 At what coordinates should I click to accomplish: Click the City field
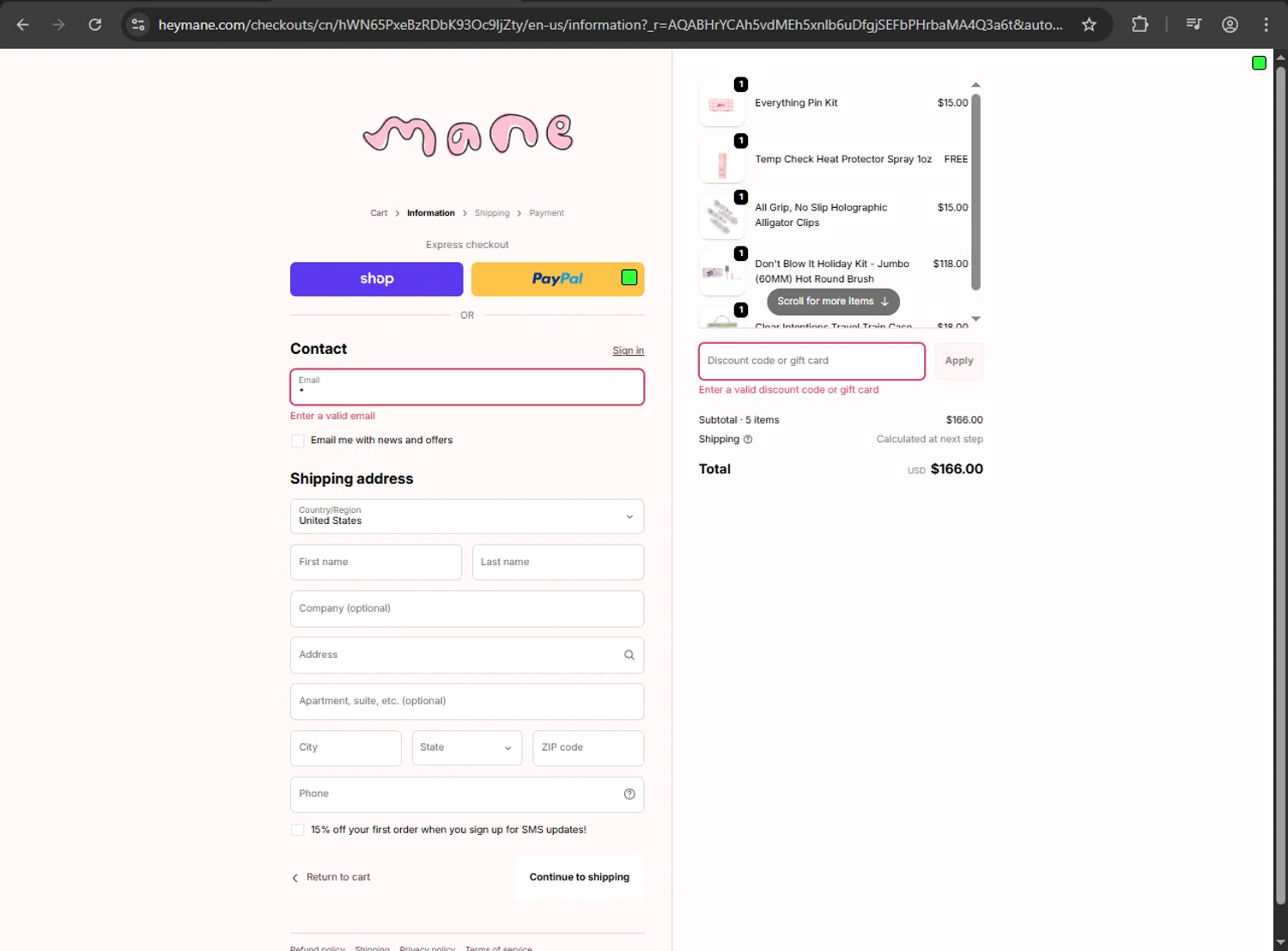click(346, 748)
